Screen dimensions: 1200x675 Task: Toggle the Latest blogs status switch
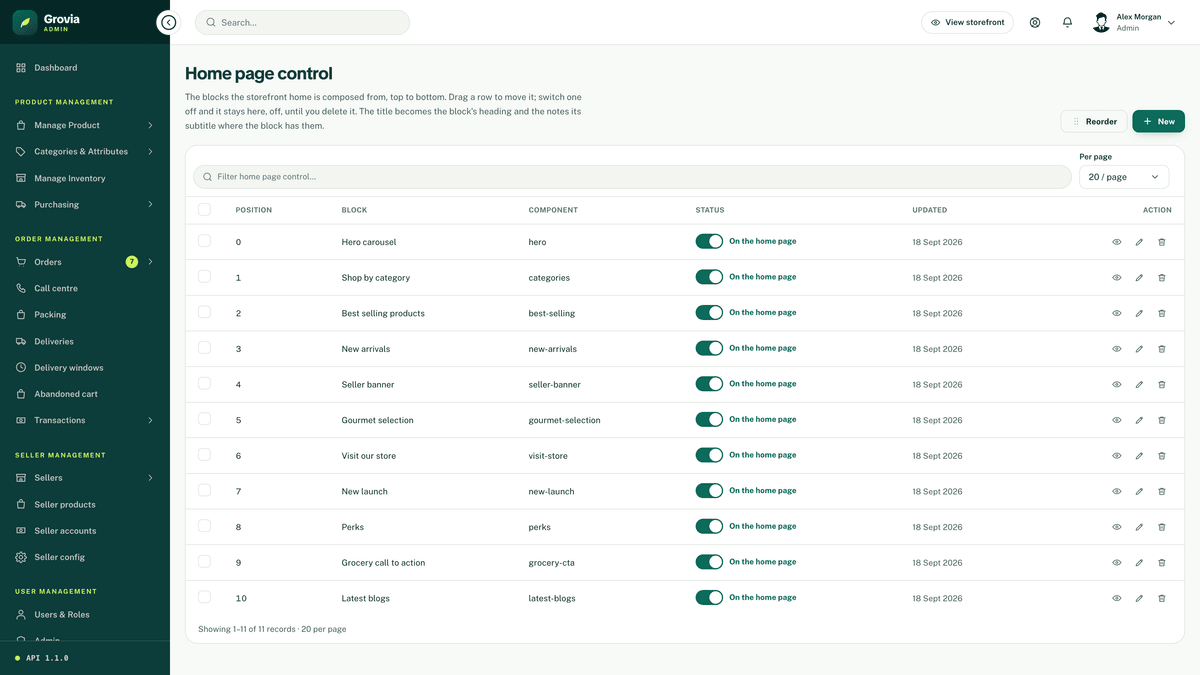(x=709, y=597)
